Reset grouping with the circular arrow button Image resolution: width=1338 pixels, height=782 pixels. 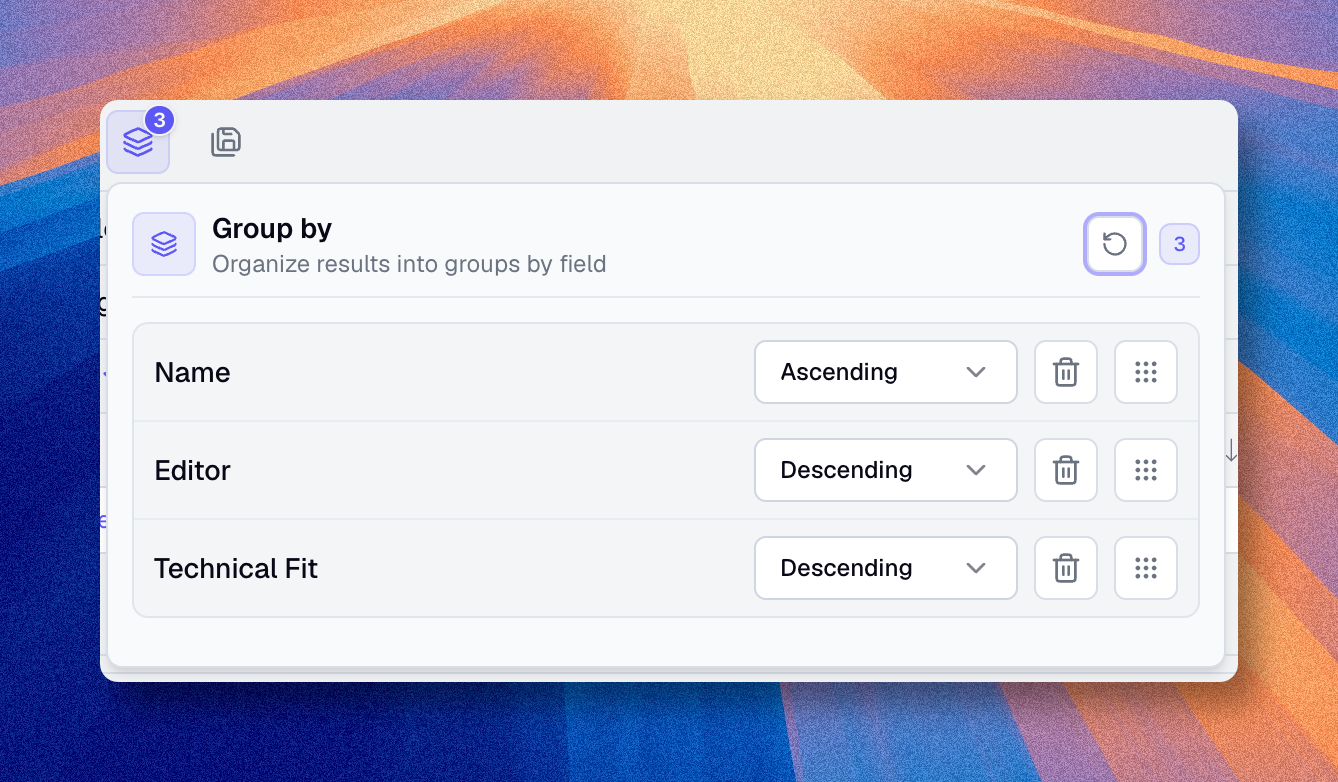(1115, 244)
